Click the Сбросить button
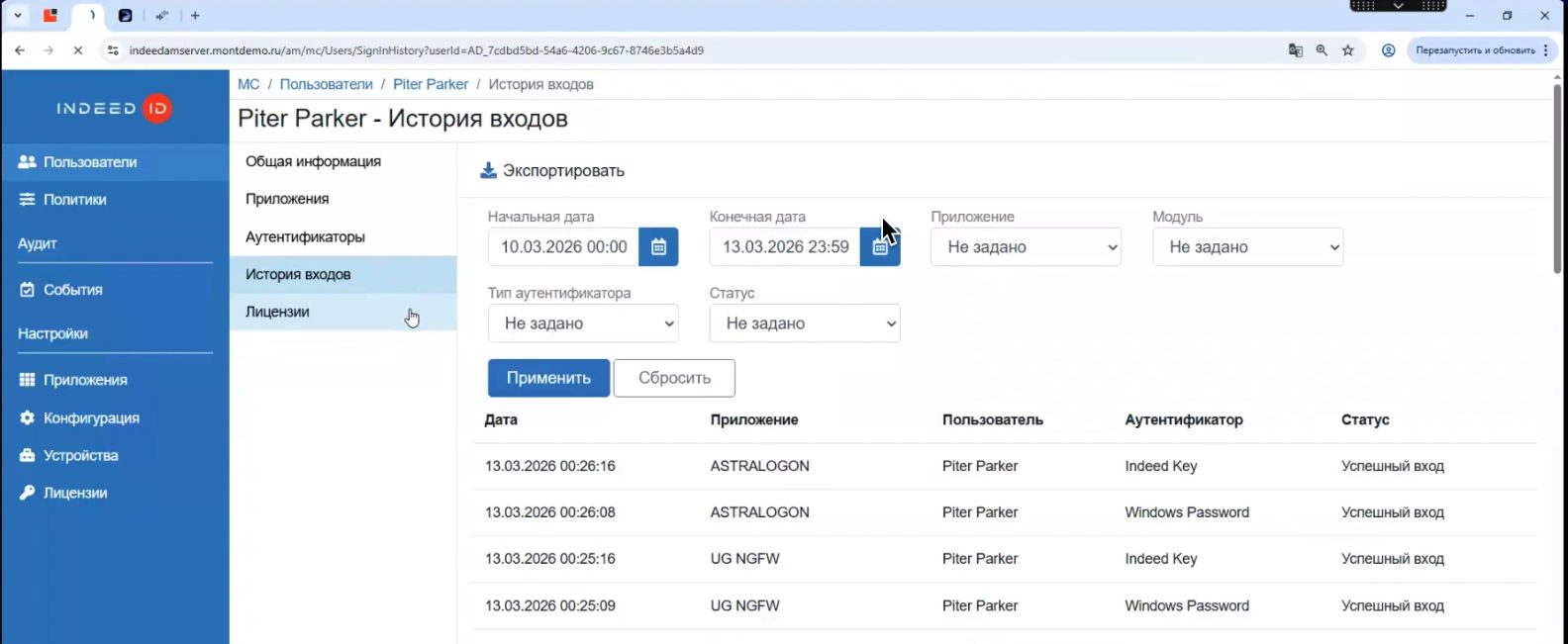 [x=674, y=378]
